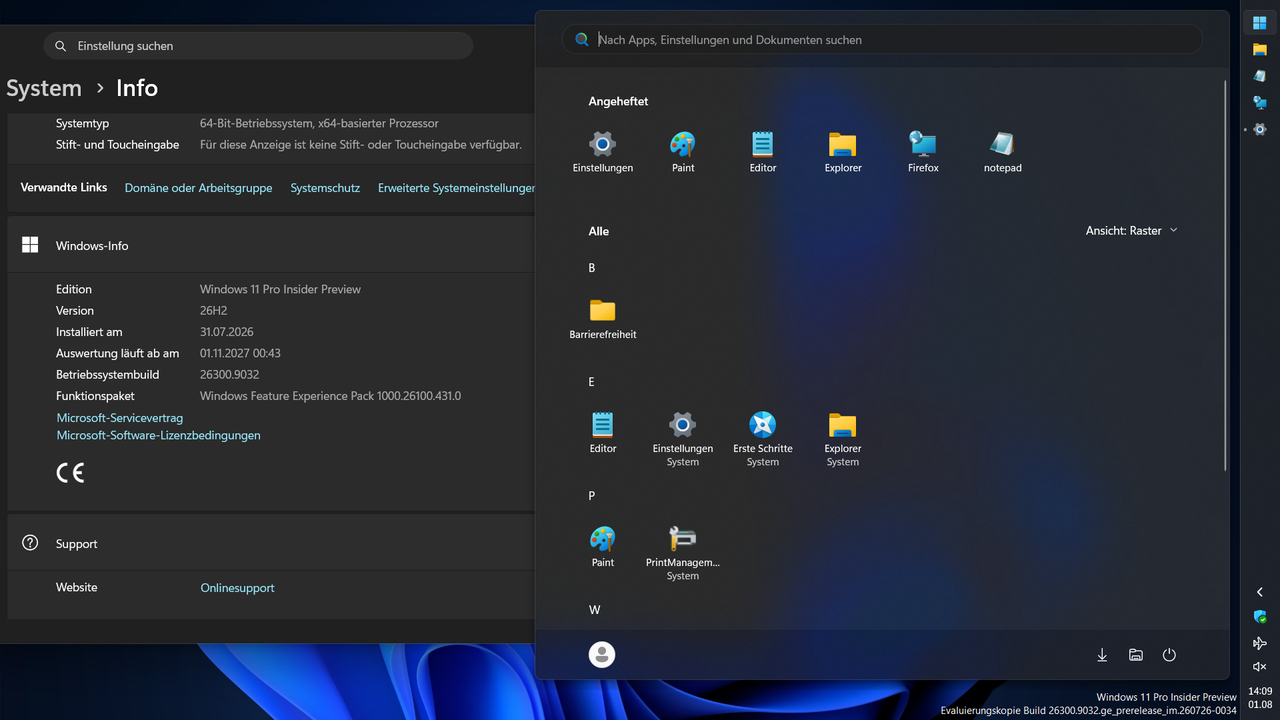Launch the Erste Schritte app
Screen dimensions: 1280x720
763,440
